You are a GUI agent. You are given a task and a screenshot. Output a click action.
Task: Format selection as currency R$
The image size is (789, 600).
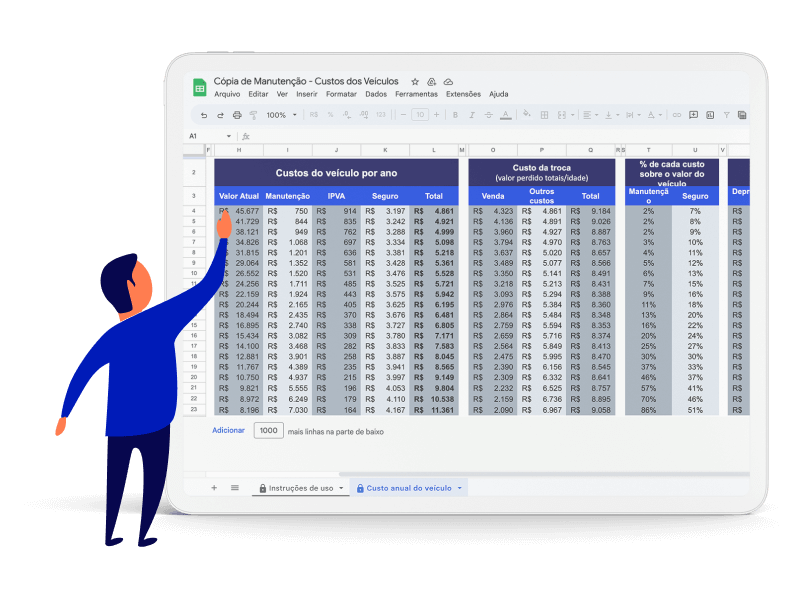pos(314,115)
